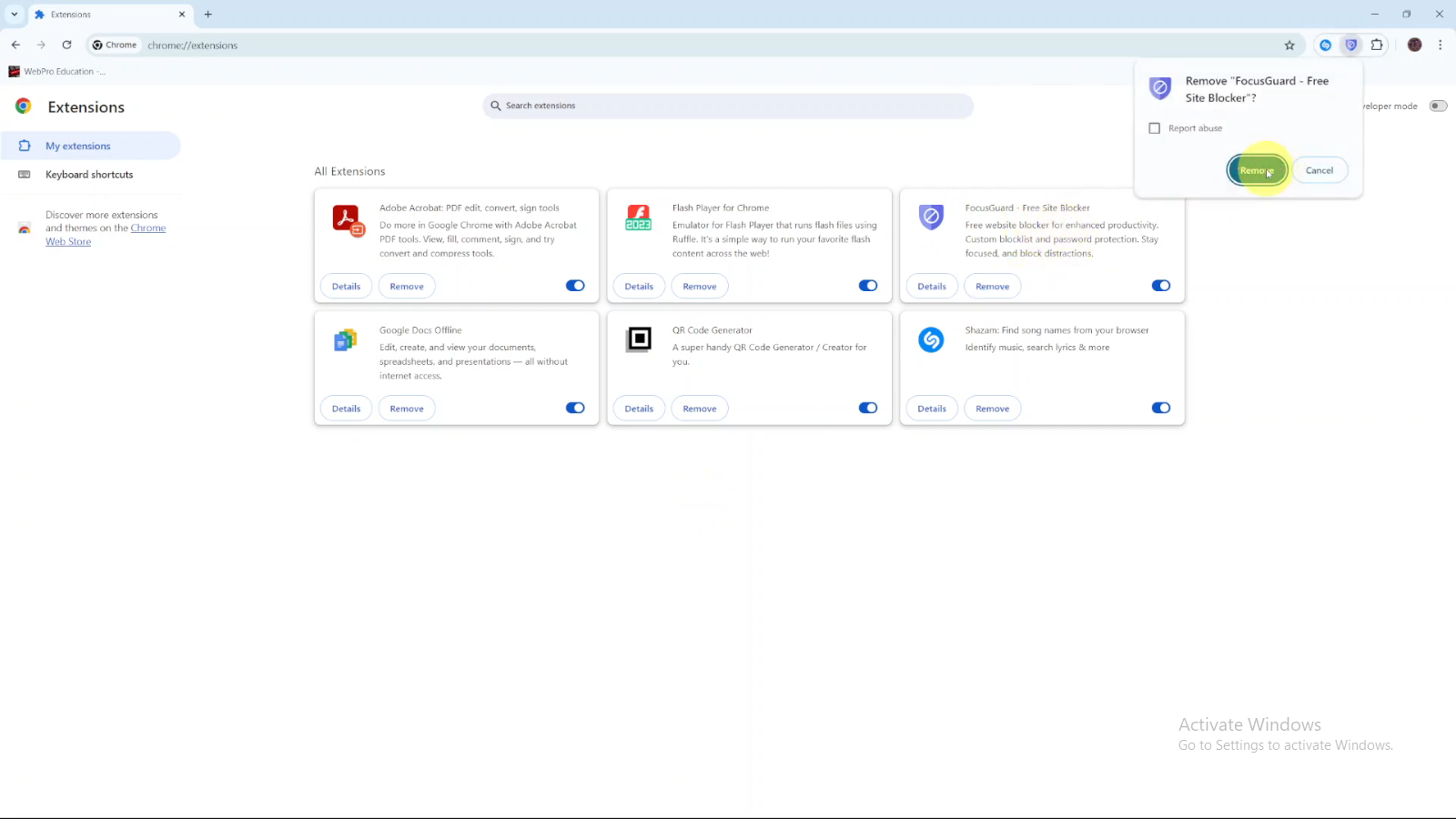Click the Web Store rainbow icon
Viewport: 1456px width, 819px height.
[x=25, y=228]
